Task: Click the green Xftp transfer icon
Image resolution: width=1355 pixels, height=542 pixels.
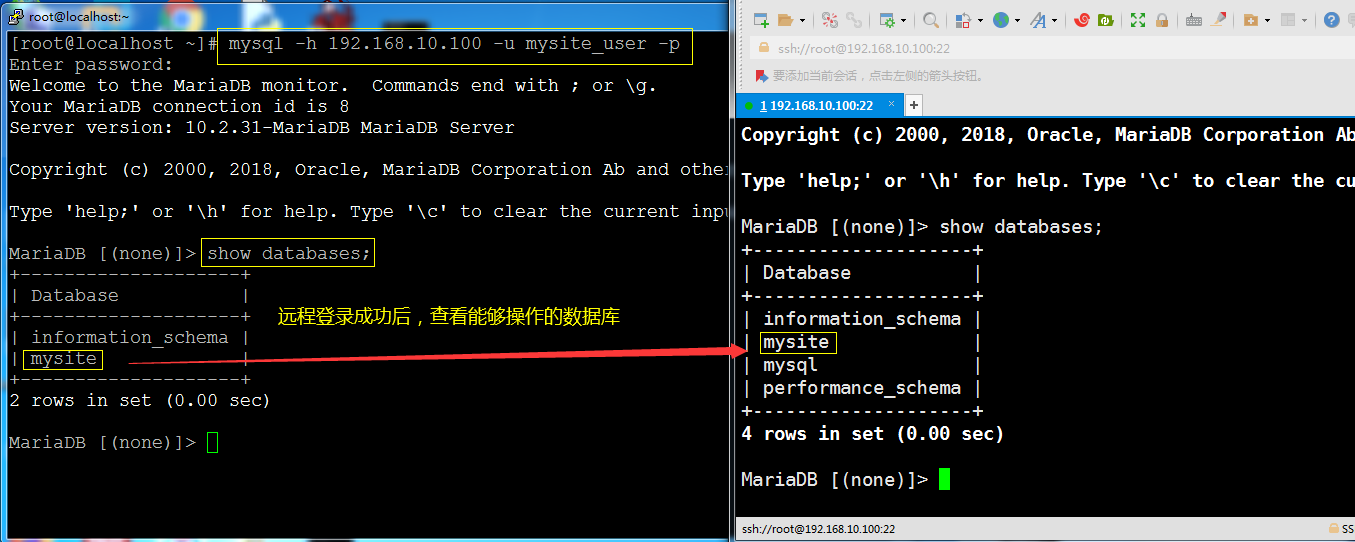Action: [1106, 20]
